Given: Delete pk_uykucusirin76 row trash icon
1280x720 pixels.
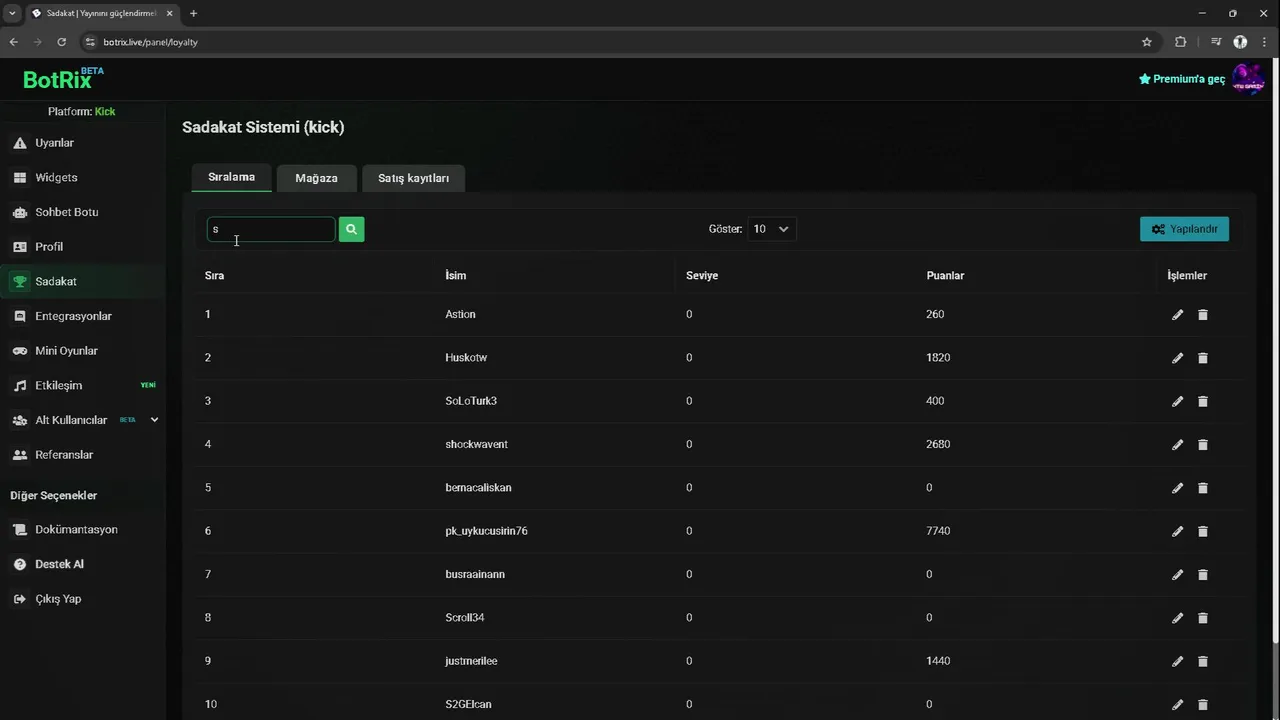Looking at the screenshot, I should pos(1203,531).
